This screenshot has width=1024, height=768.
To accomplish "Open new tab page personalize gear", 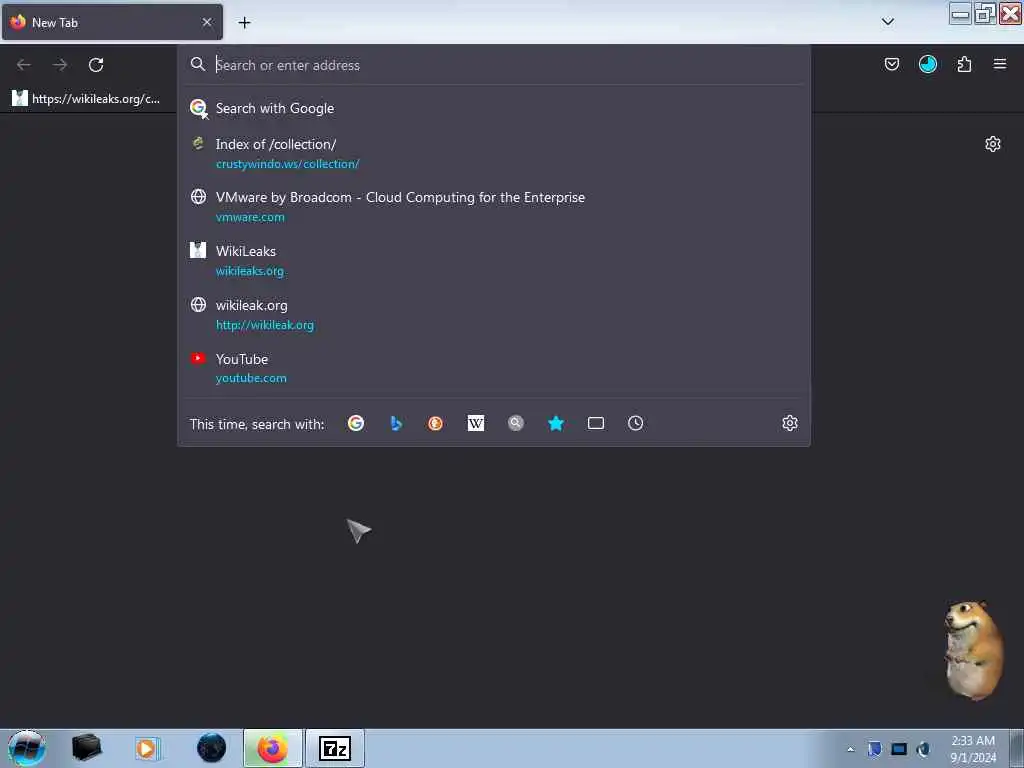I will click(993, 144).
